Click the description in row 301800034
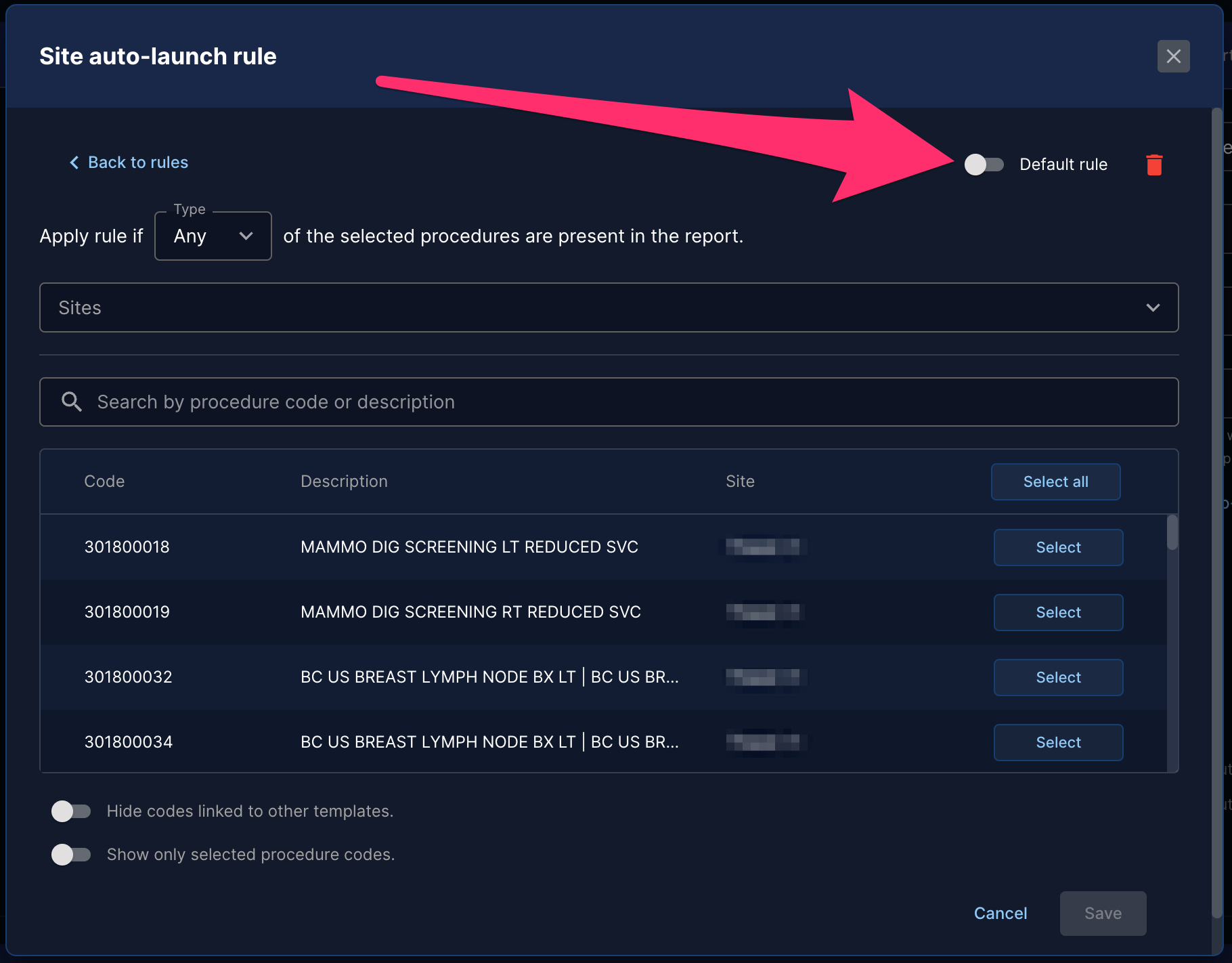 pyautogui.click(x=489, y=742)
